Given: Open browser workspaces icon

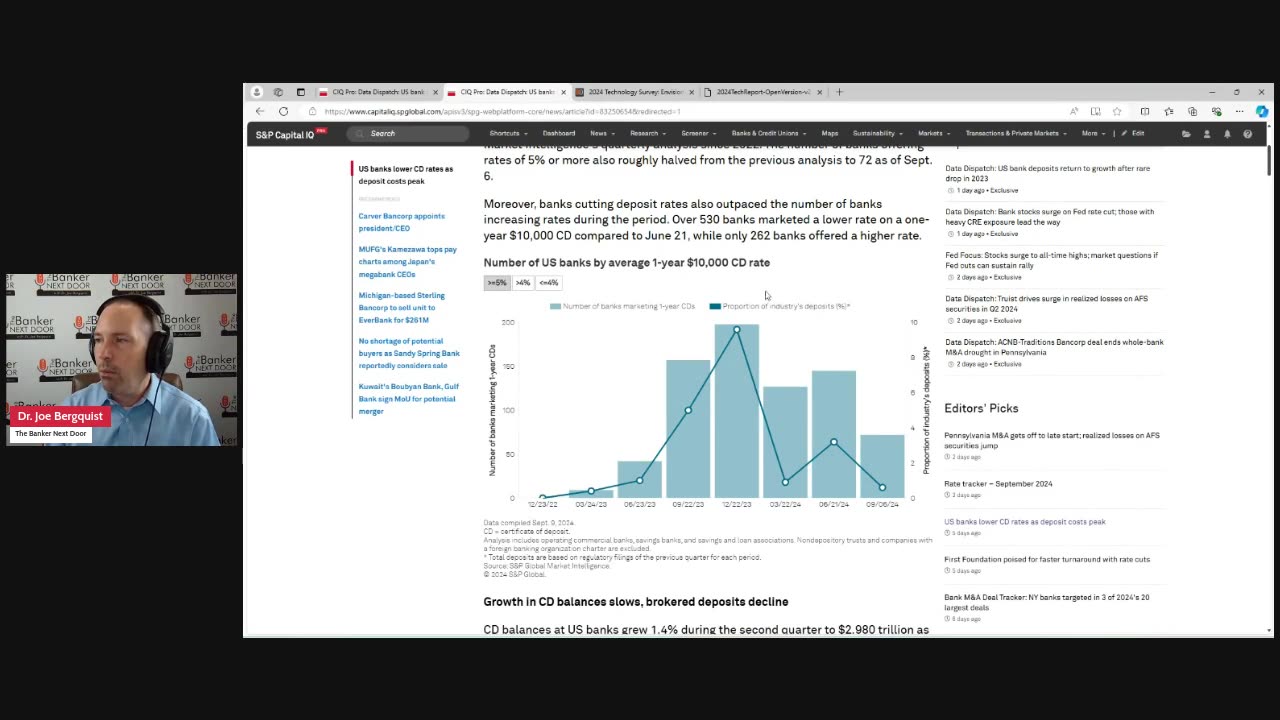Looking at the screenshot, I should coord(278,92).
